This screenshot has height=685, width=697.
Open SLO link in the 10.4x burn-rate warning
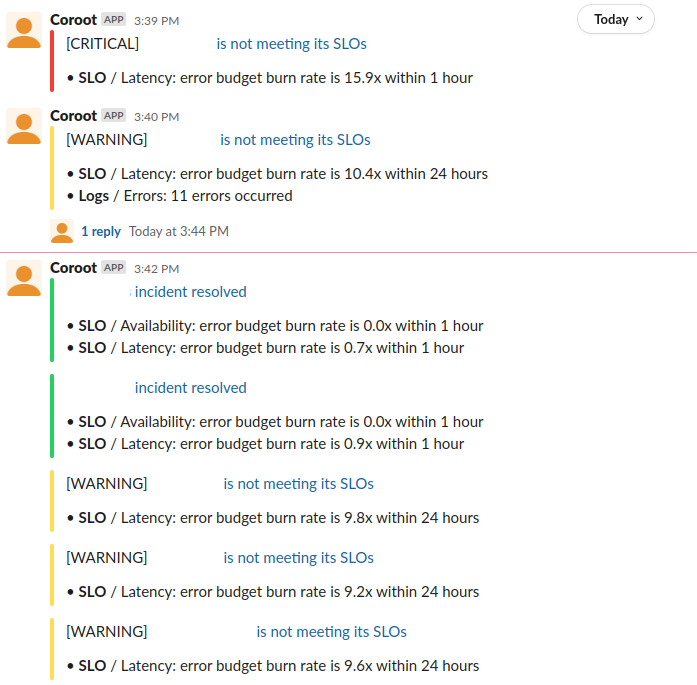pyautogui.click(x=295, y=140)
